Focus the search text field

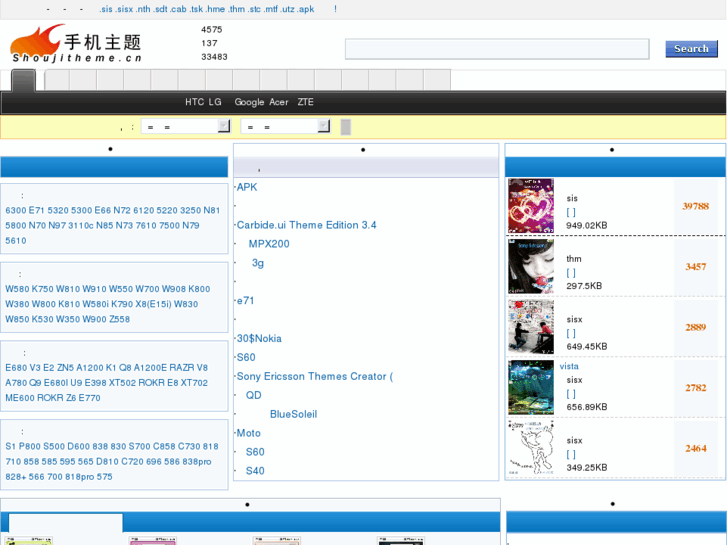click(x=497, y=49)
